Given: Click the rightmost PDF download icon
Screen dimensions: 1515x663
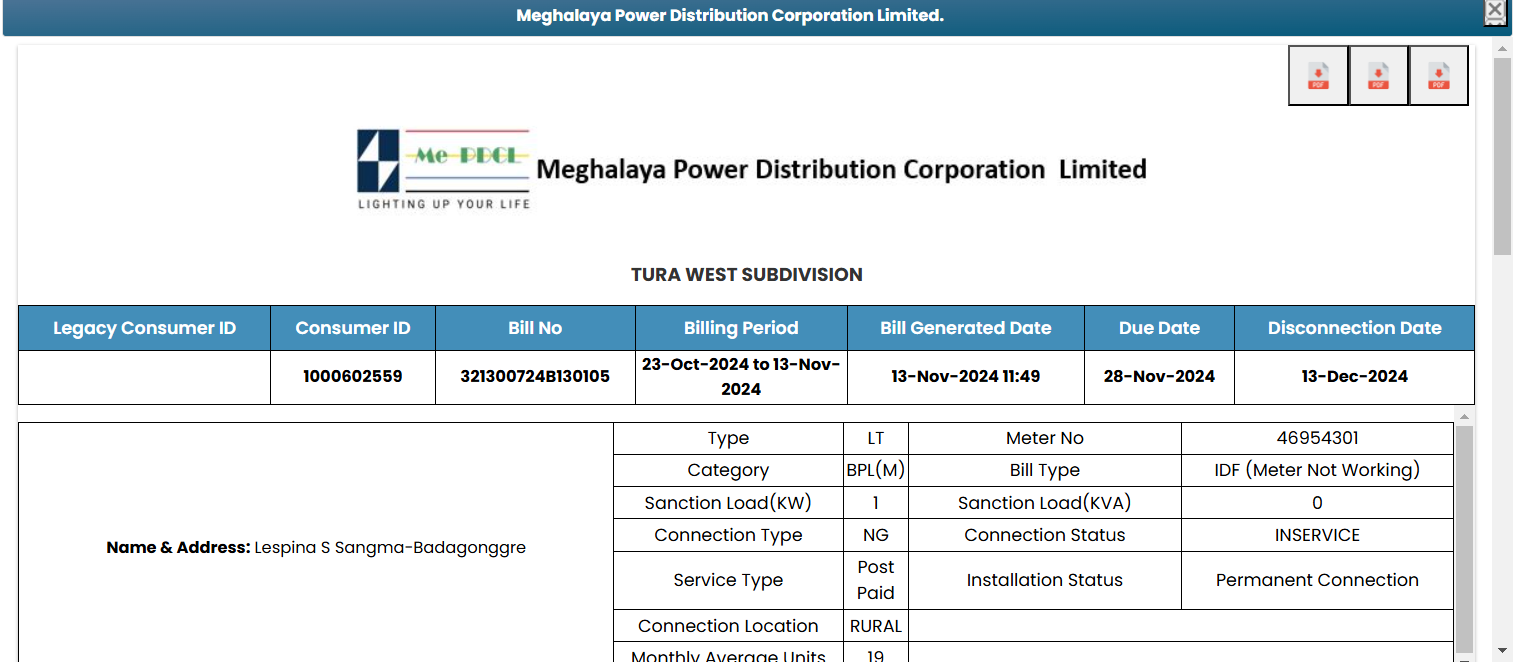Looking at the screenshot, I should coord(1438,76).
